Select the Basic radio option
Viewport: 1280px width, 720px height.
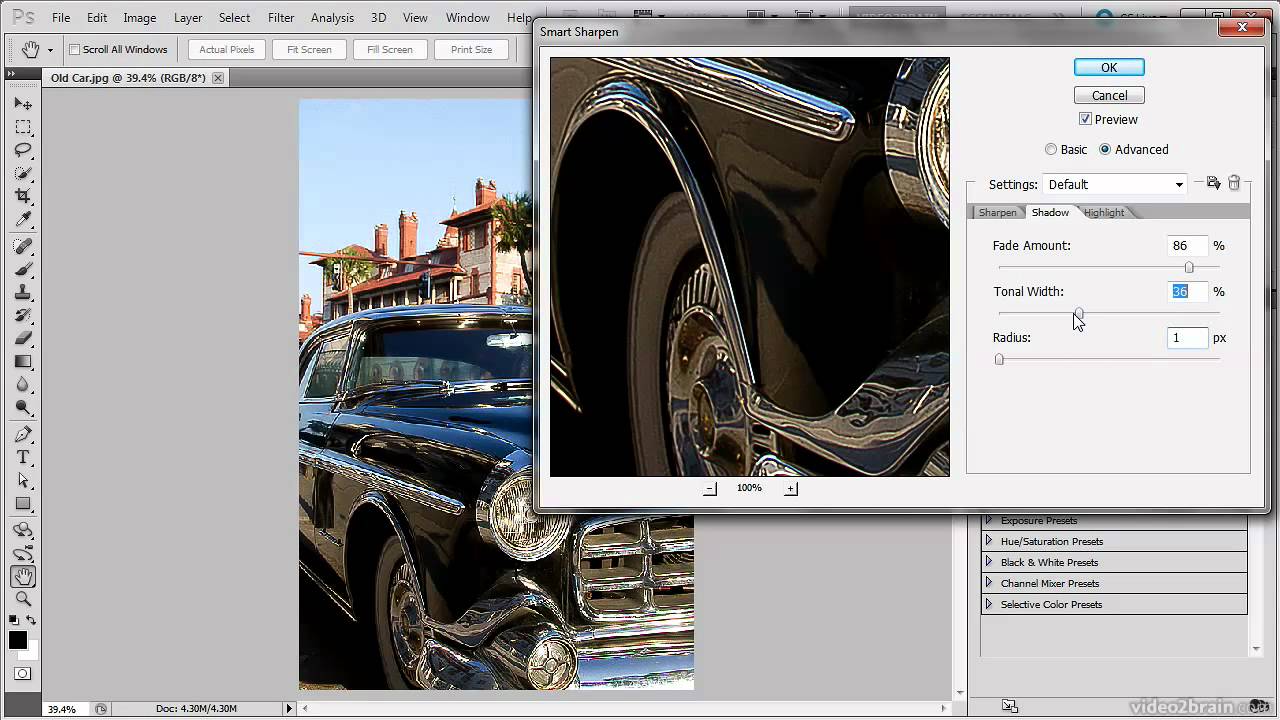(1050, 149)
